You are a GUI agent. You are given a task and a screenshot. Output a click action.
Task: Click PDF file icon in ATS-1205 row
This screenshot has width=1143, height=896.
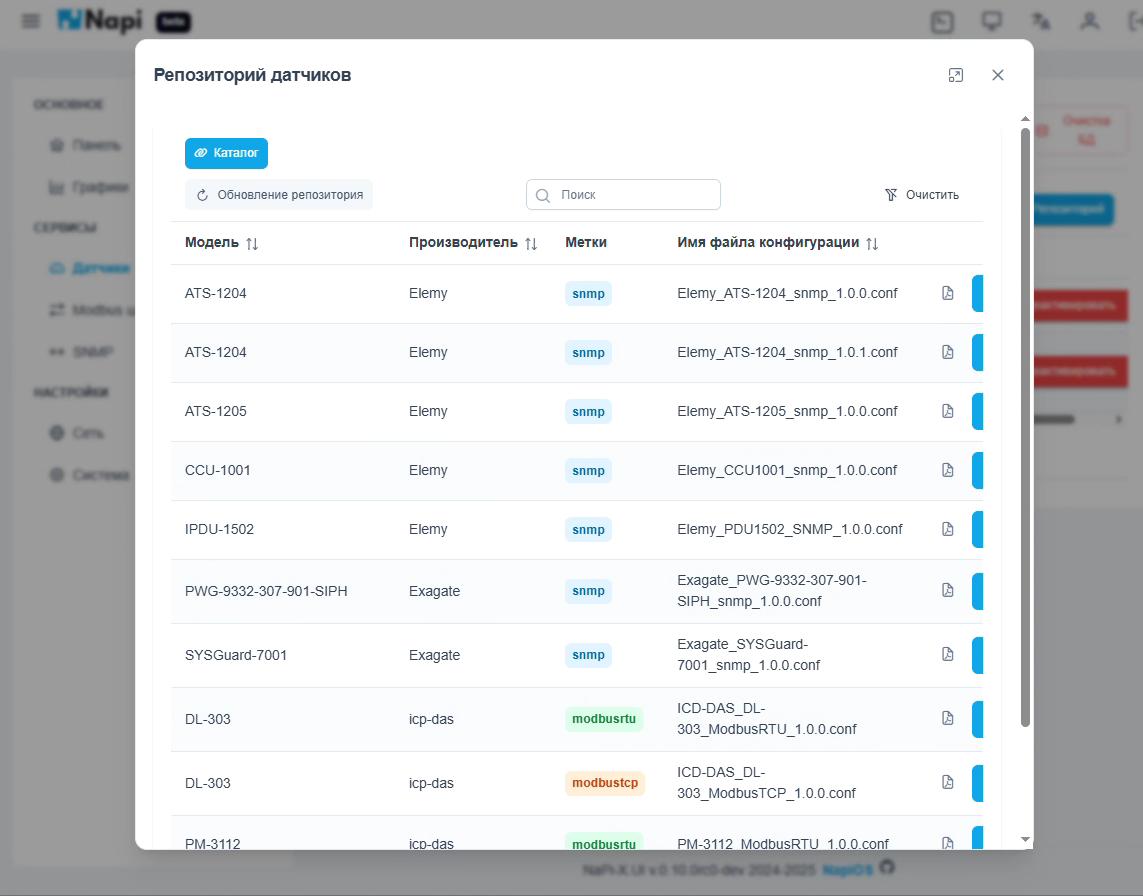click(x=947, y=411)
